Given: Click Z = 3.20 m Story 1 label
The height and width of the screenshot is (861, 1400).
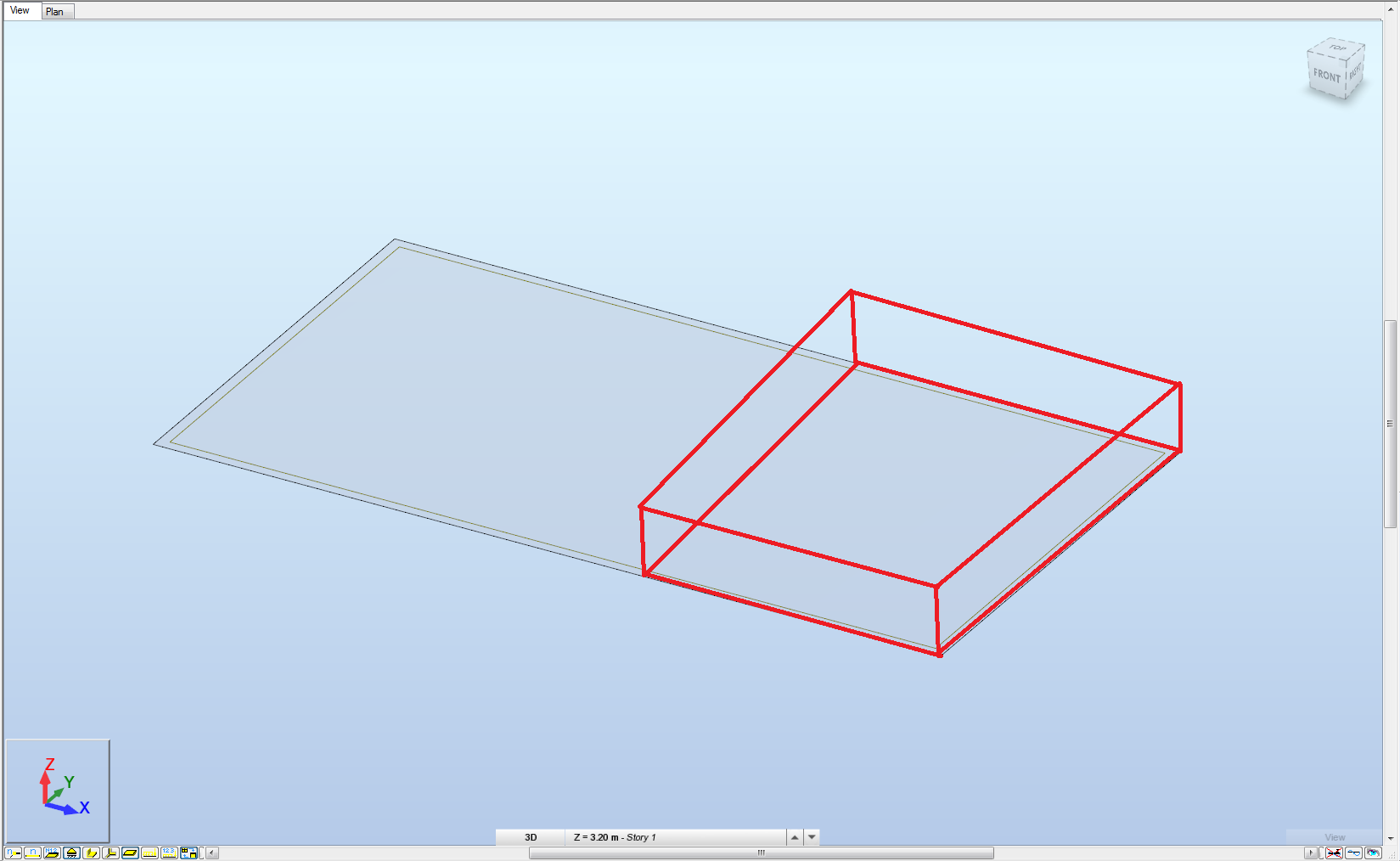Looking at the screenshot, I should tap(616, 837).
